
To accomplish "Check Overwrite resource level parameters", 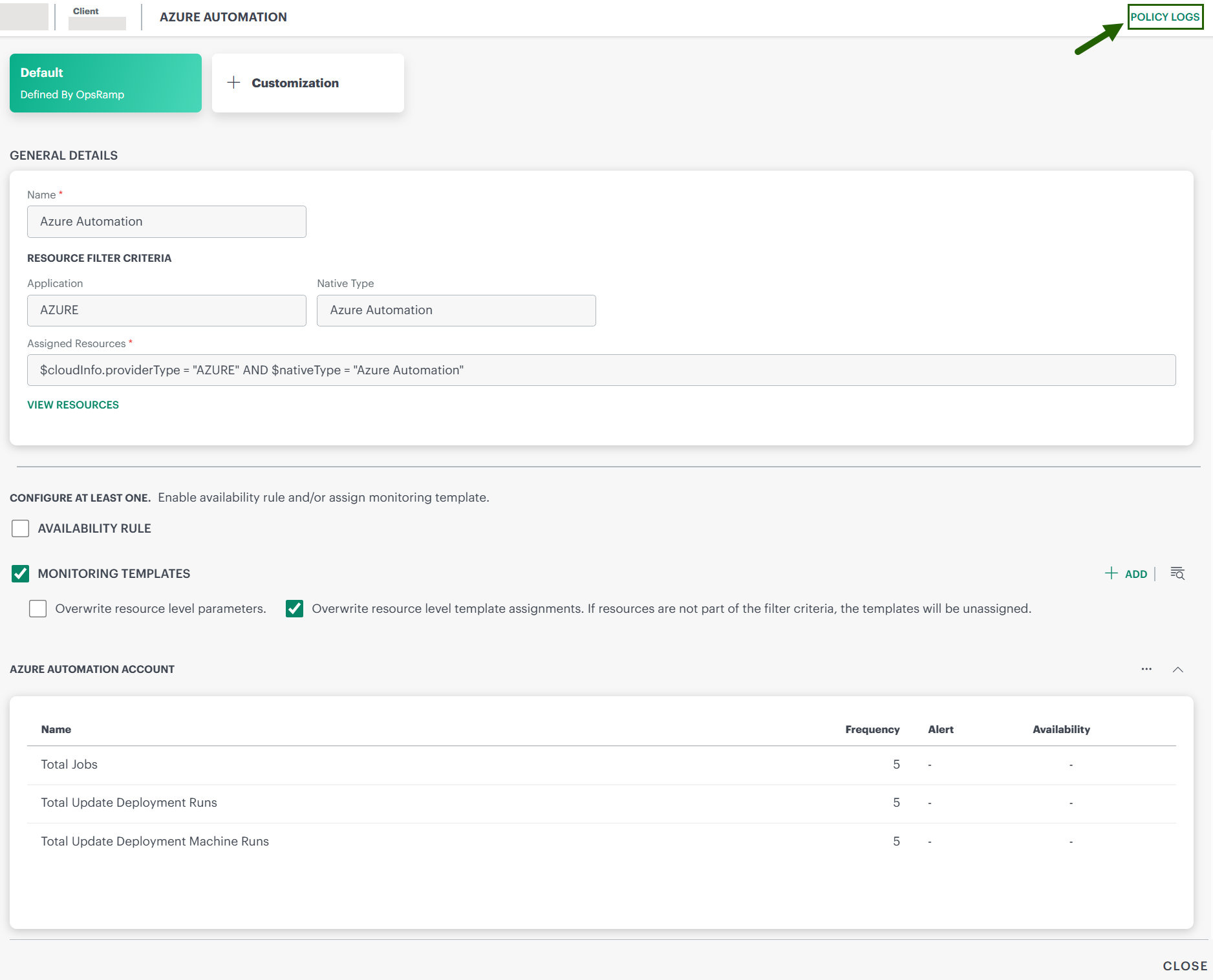I will (x=38, y=608).
